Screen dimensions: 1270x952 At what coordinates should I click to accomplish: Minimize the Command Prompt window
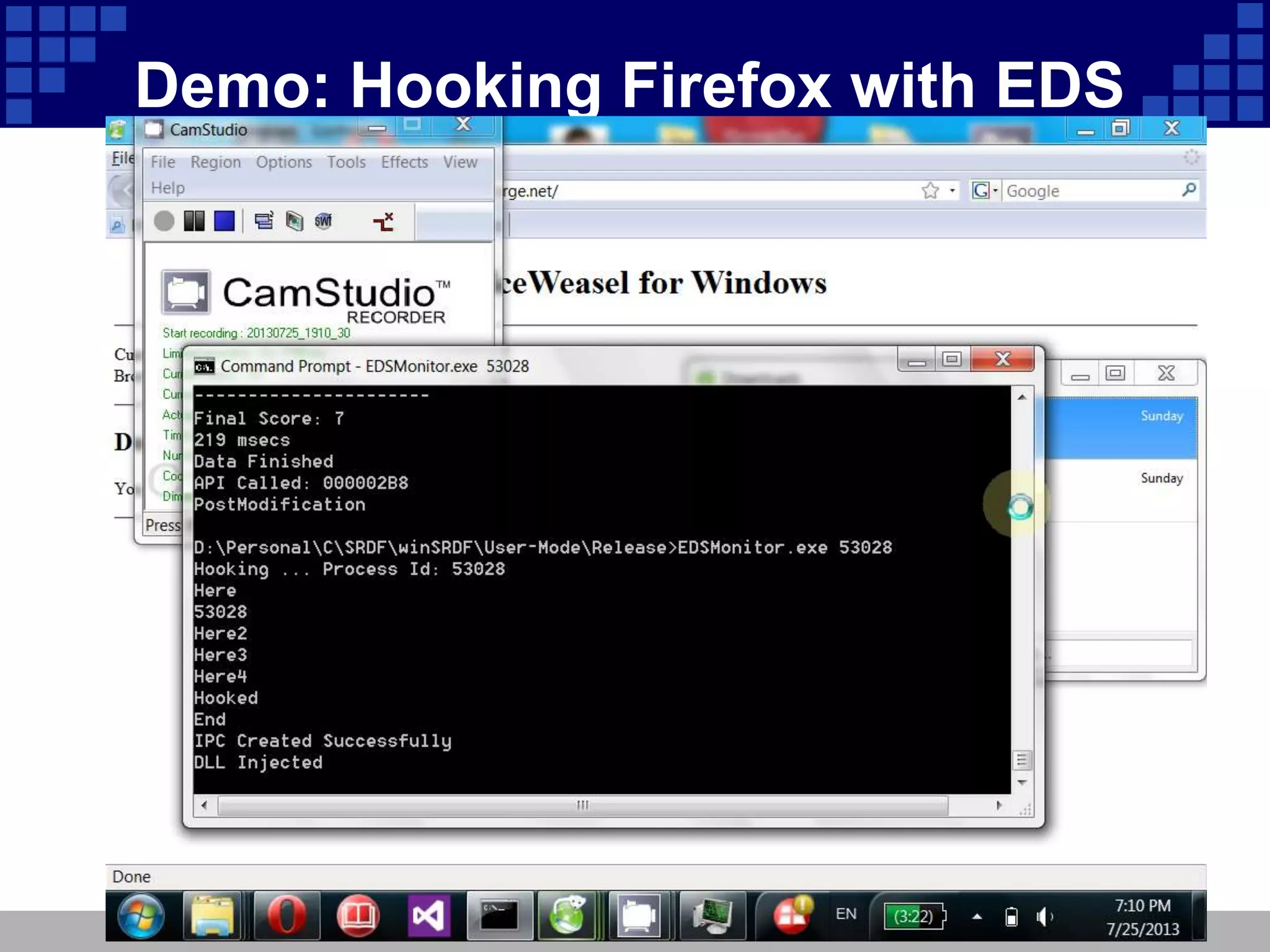point(917,361)
